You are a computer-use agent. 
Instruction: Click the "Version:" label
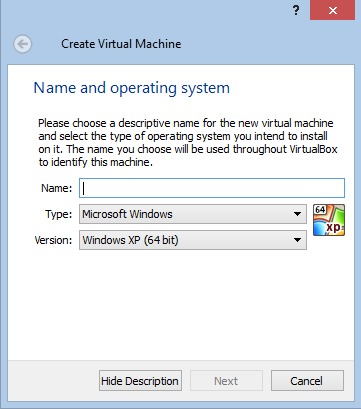pyautogui.click(x=53, y=240)
